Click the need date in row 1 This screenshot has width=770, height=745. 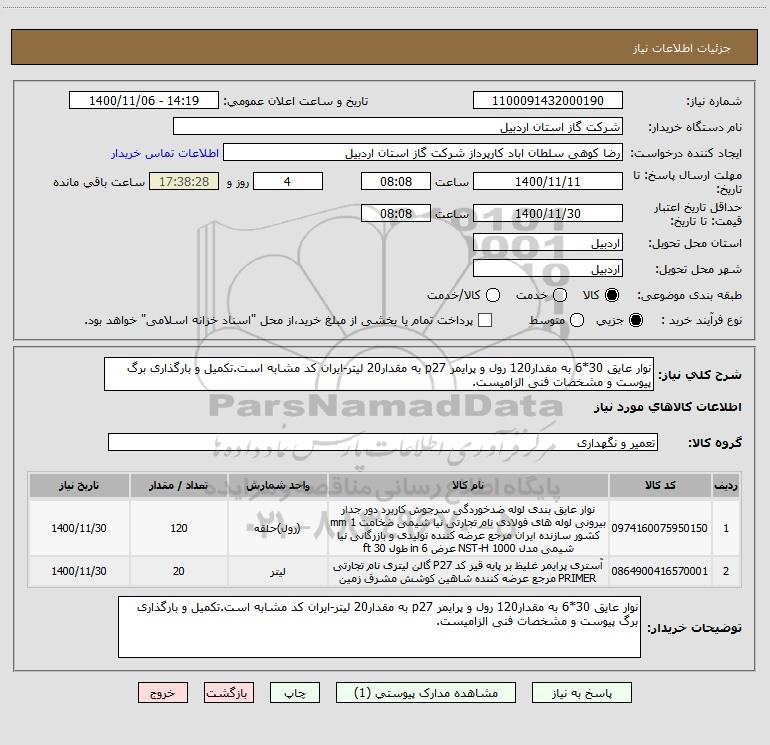pyautogui.click(x=79, y=528)
